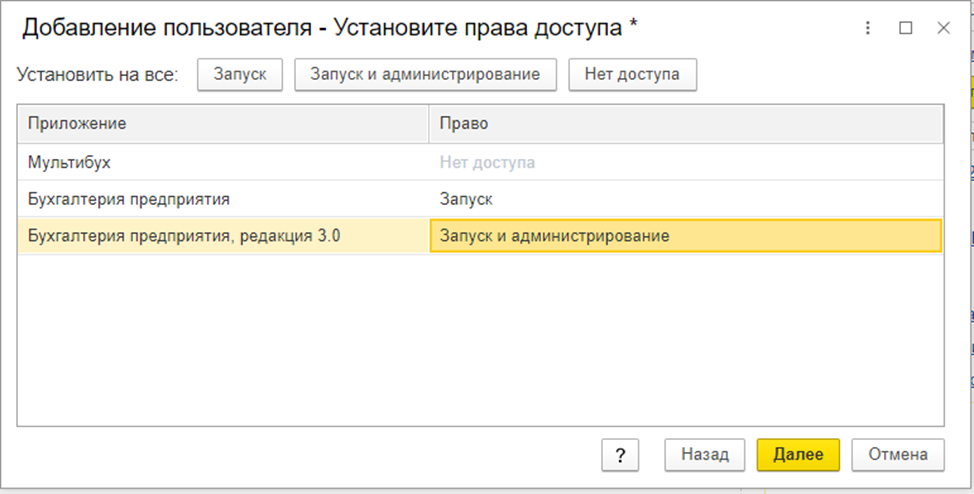Open highlighted Запуск и администрирование cell

(x=686, y=236)
